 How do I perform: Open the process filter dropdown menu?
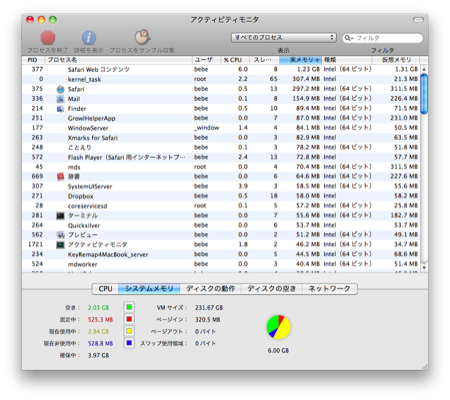[284, 37]
